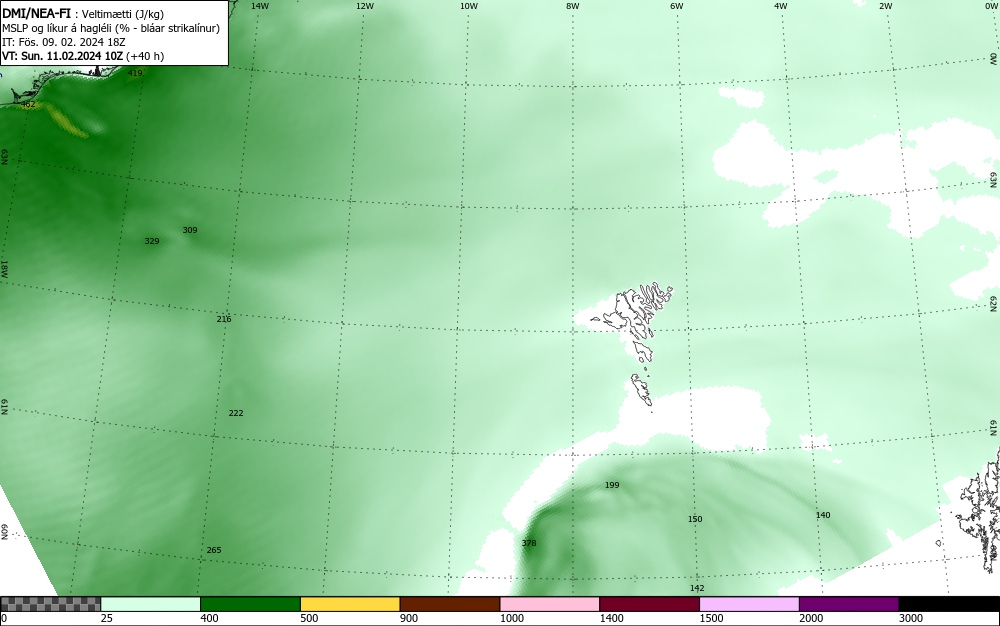Viewport: 1000px width, 626px height.
Task: Click the DMI/NEA-FI title text
Action: [36, 14]
